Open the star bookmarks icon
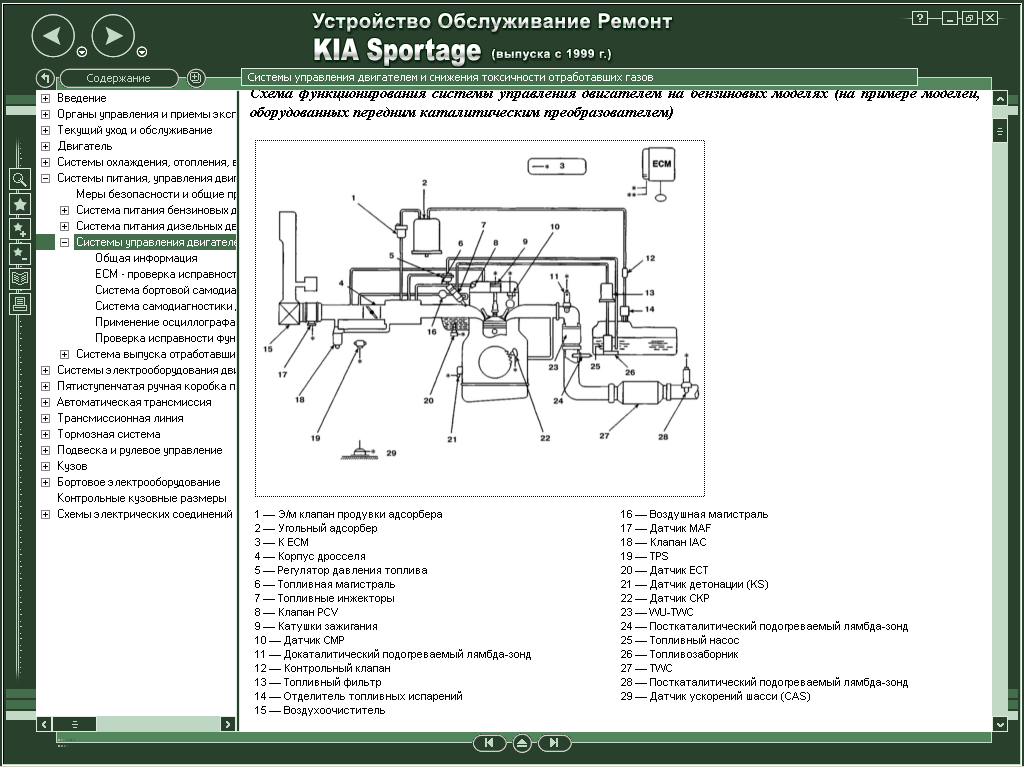 click(20, 204)
